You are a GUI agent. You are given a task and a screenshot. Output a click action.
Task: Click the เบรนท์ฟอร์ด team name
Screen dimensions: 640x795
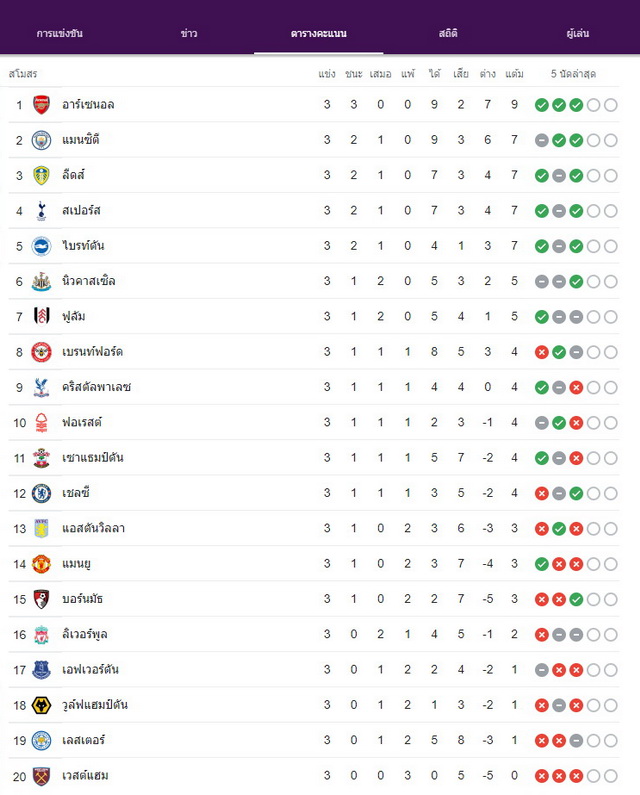pos(92,352)
